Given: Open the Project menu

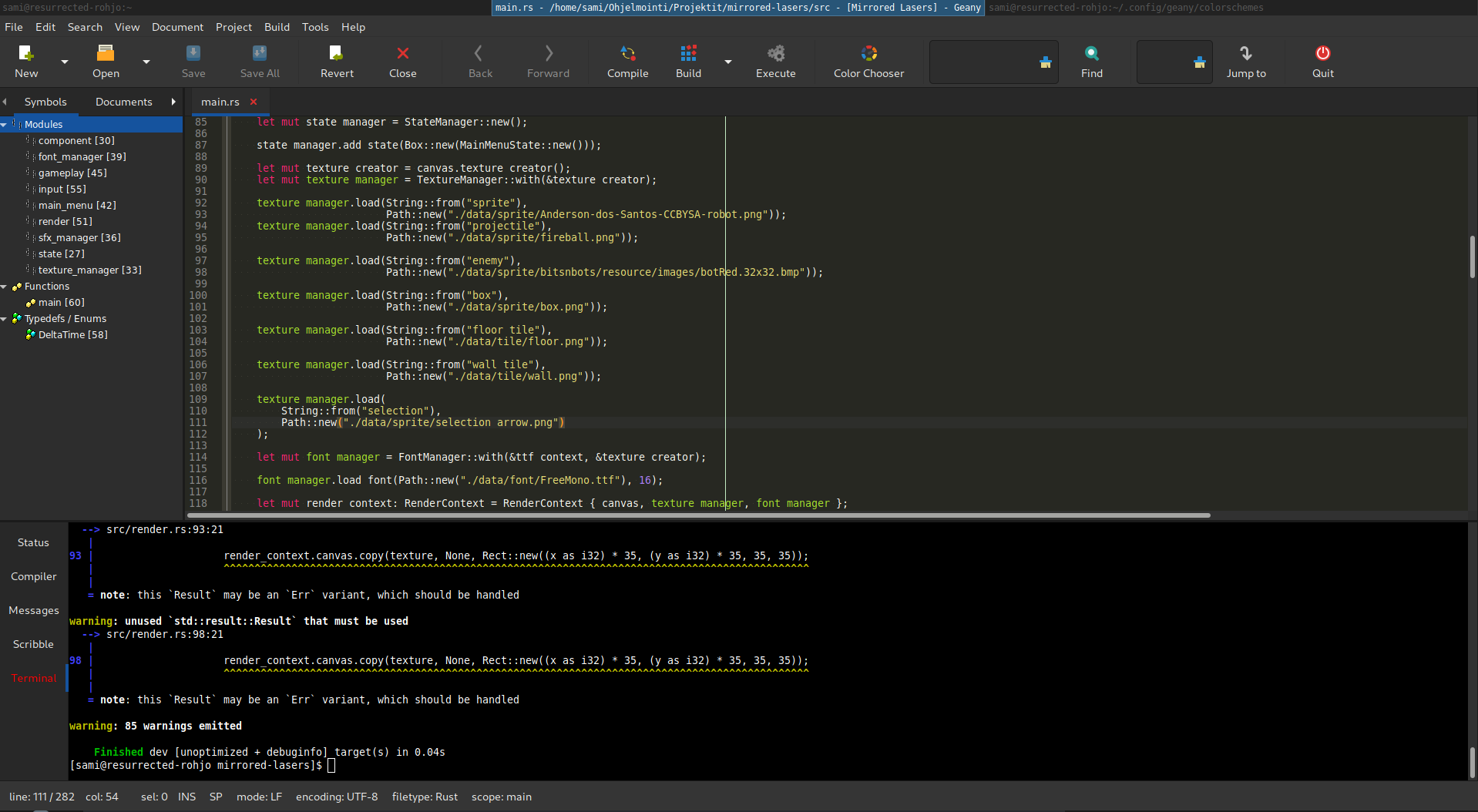Looking at the screenshot, I should tap(233, 27).
